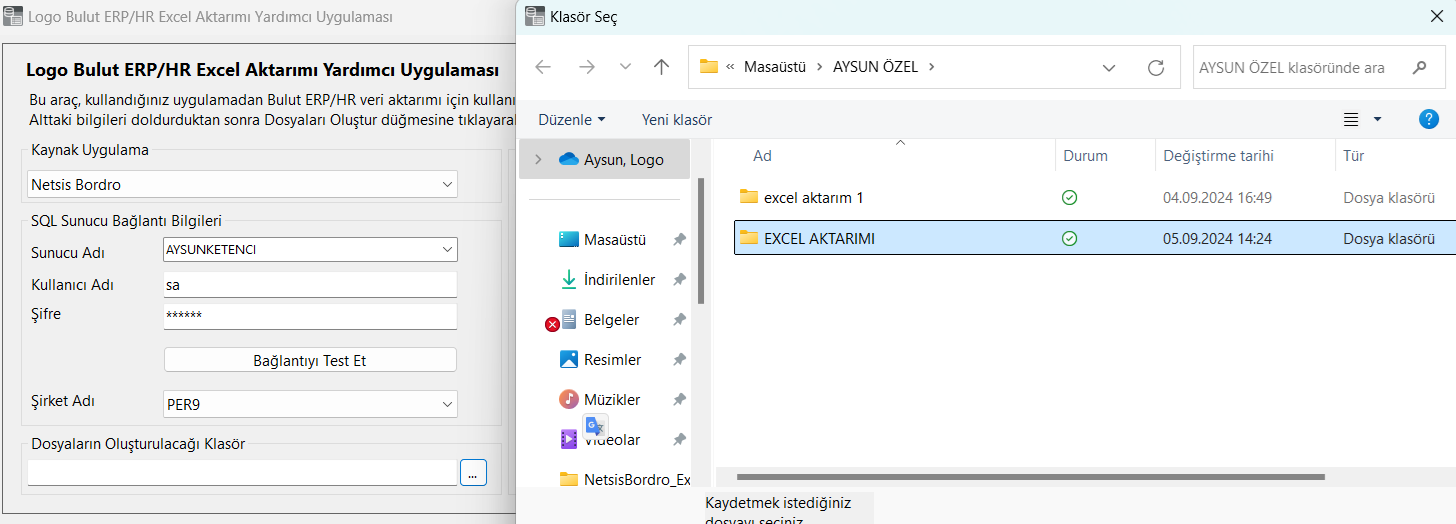Click the search magnifier icon
This screenshot has height=524, width=1456.
pos(1419,67)
